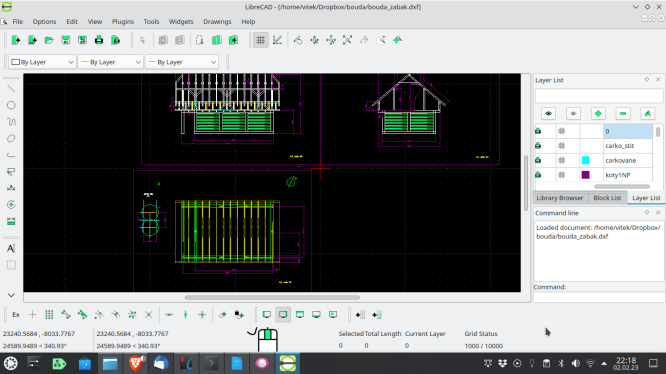Open a file with the folder icon
The image size is (666, 374).
pyautogui.click(x=49, y=40)
